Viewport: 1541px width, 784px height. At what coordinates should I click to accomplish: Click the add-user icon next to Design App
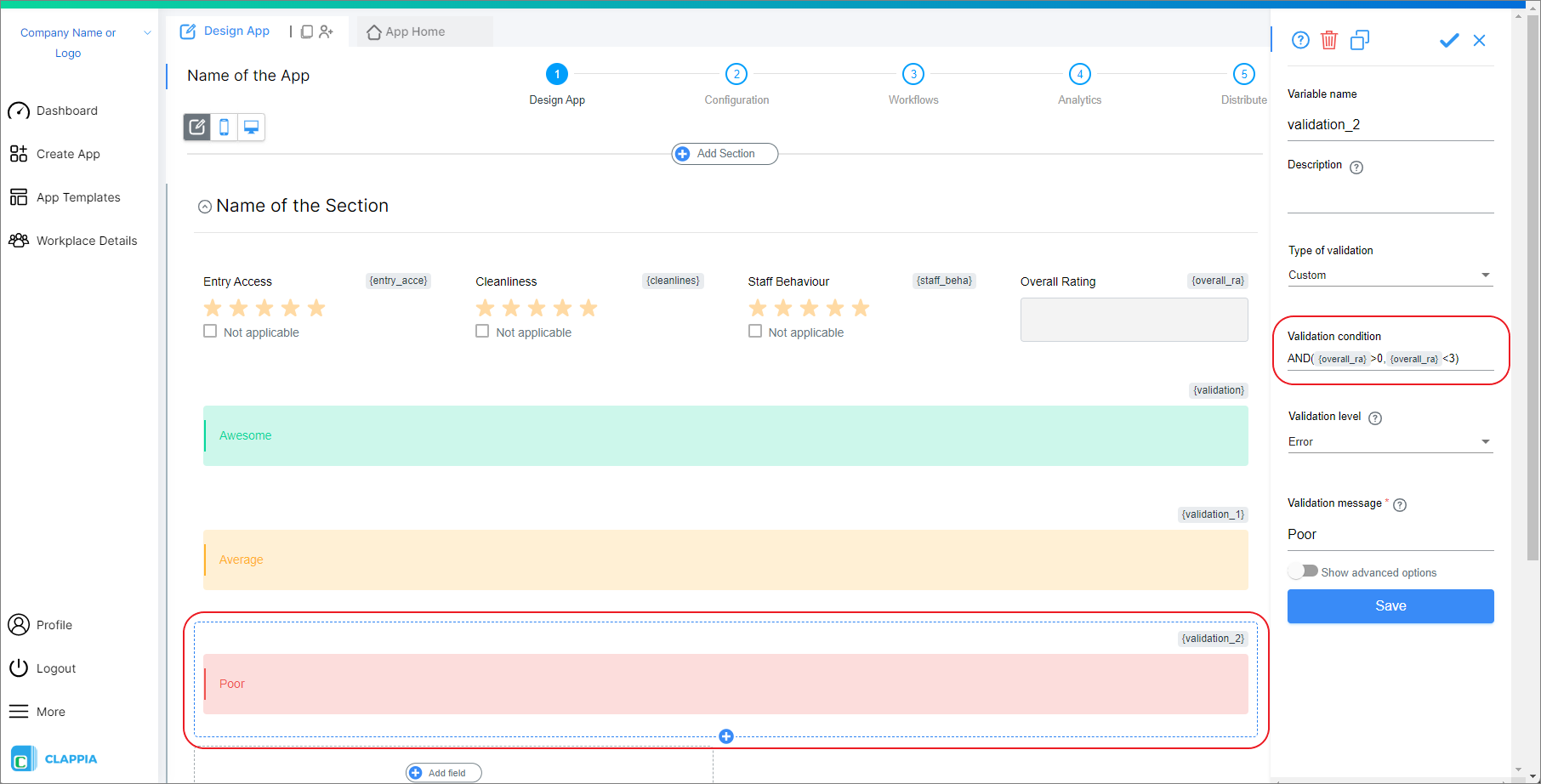click(x=327, y=31)
